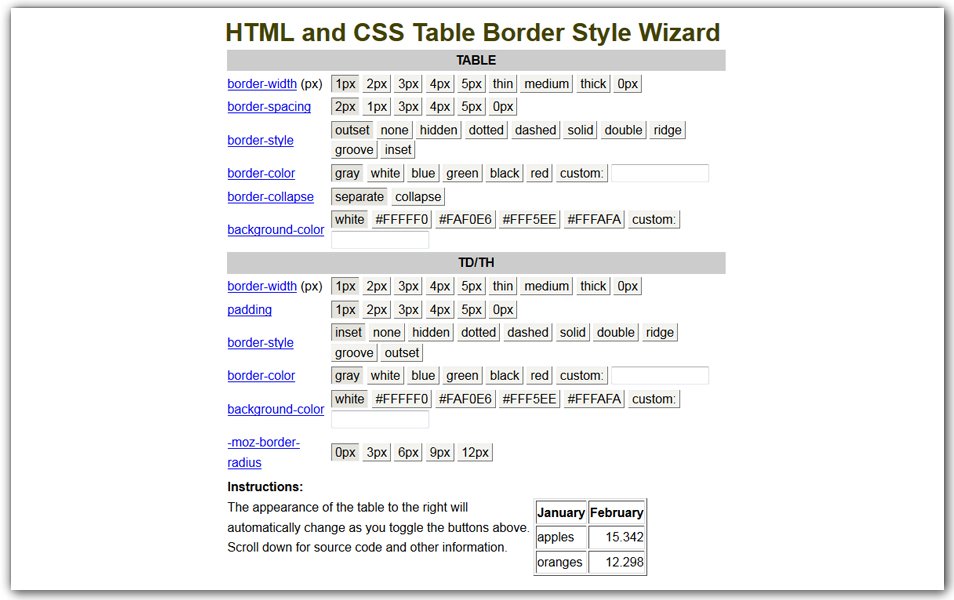Select #FFFAFA TD/TH background-color

(594, 398)
